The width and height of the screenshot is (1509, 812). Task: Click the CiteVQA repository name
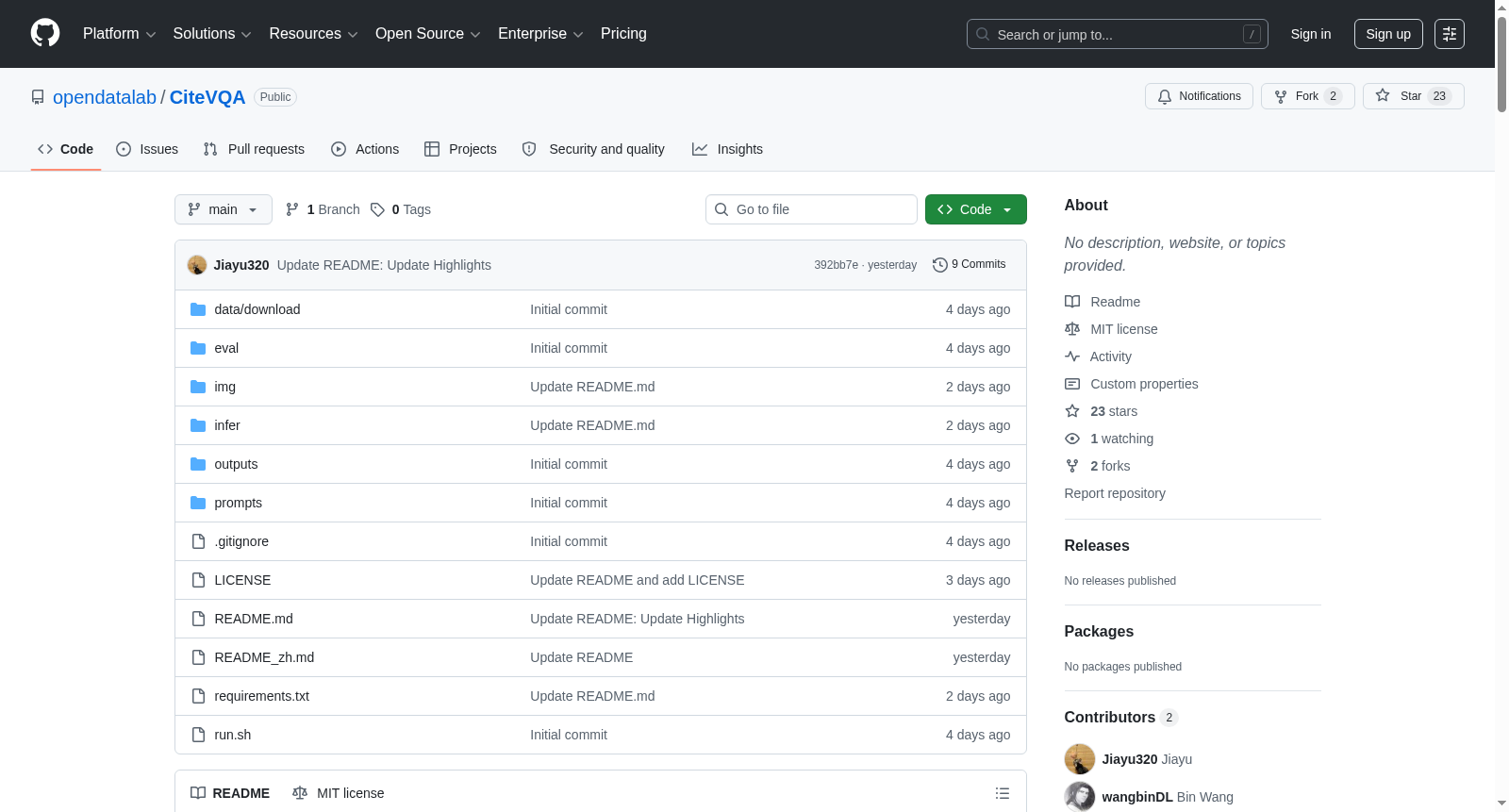tap(207, 97)
